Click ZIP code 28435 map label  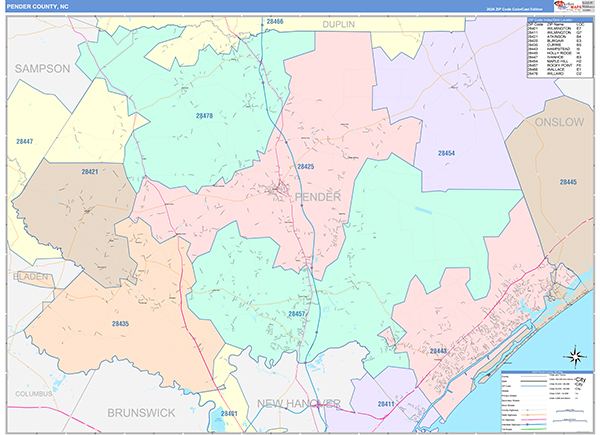tap(120, 324)
